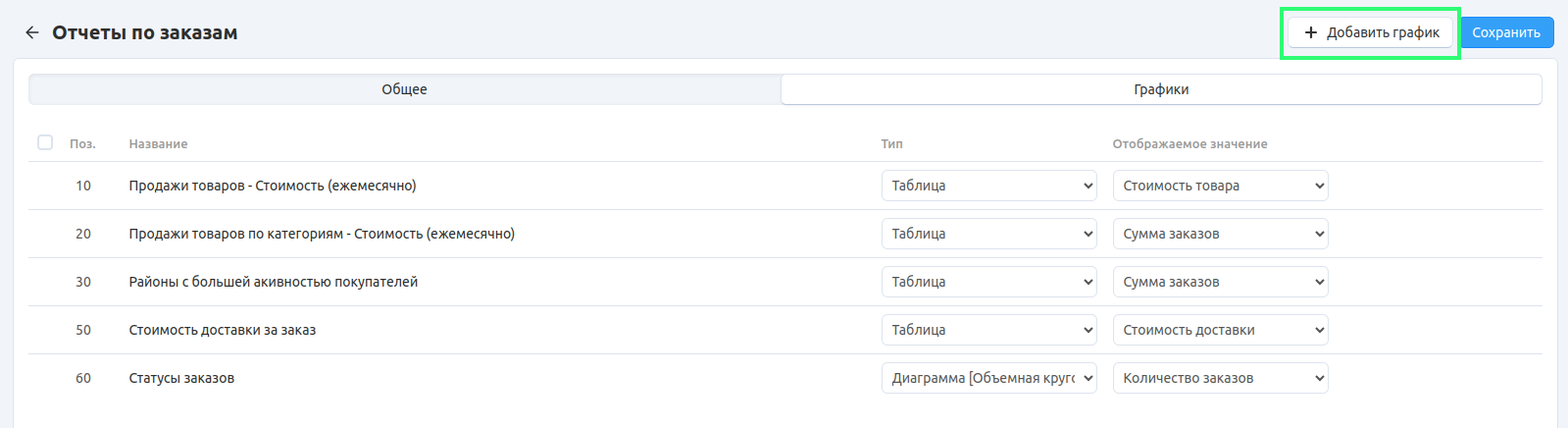The width and height of the screenshot is (1568, 428).
Task: Click the back arrow icon
Action: (x=32, y=32)
